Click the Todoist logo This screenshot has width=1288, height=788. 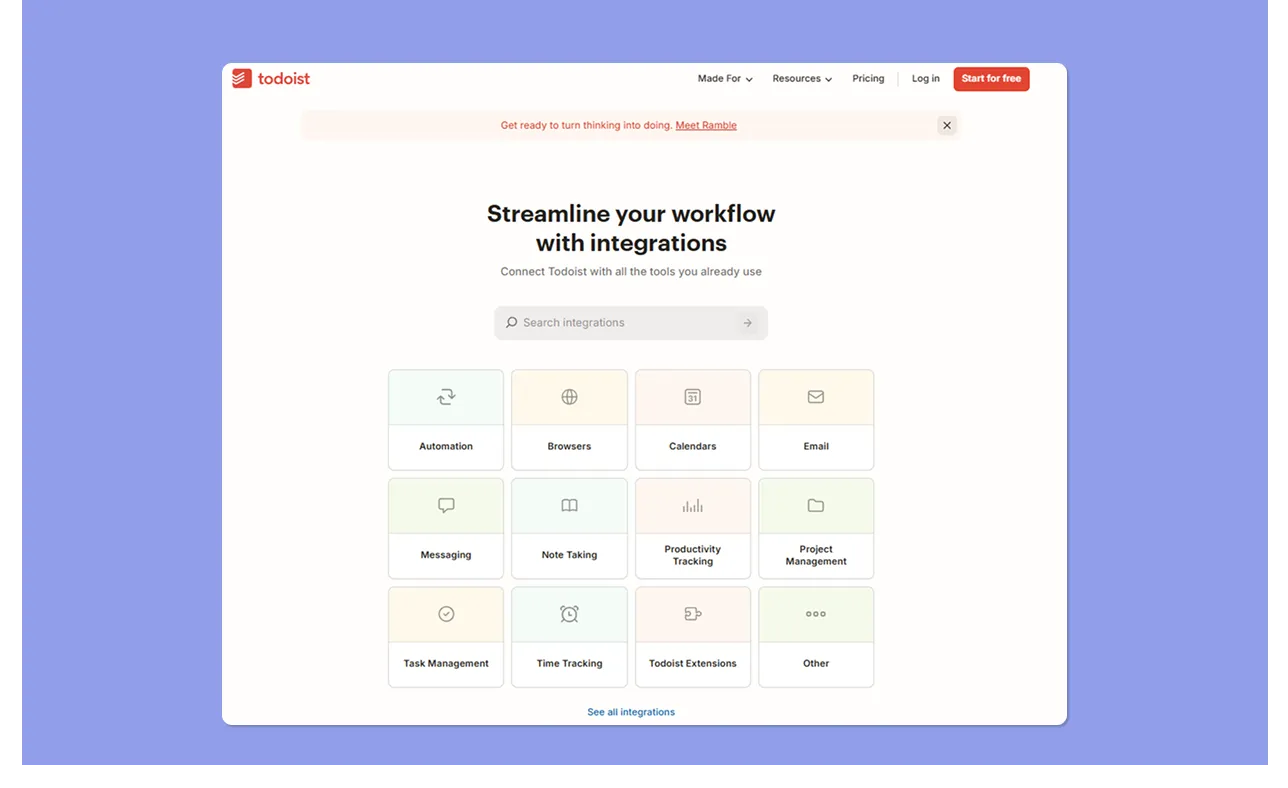coord(271,78)
